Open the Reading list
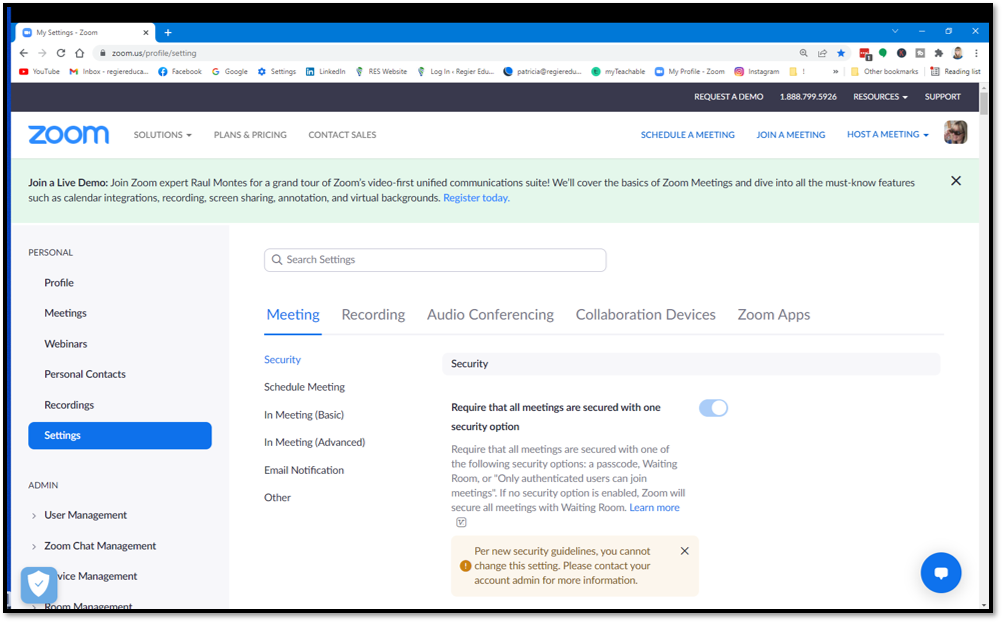This screenshot has width=1002, height=622. click(955, 72)
